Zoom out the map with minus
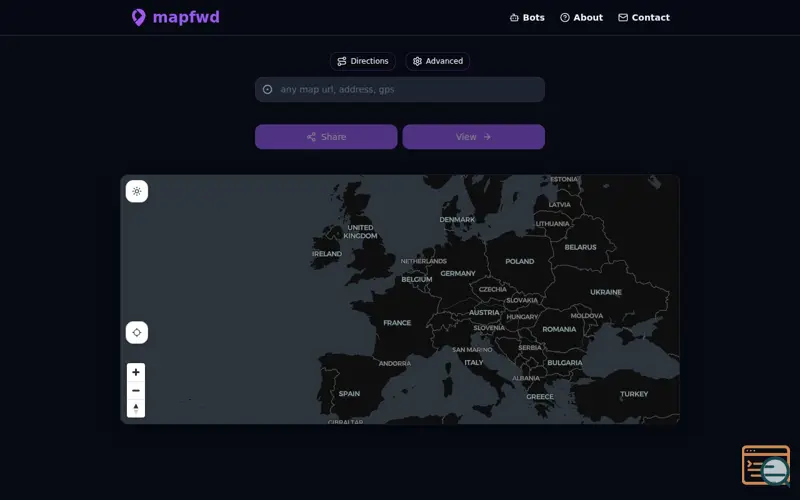Image resolution: width=800 pixels, height=500 pixels. (x=136, y=391)
